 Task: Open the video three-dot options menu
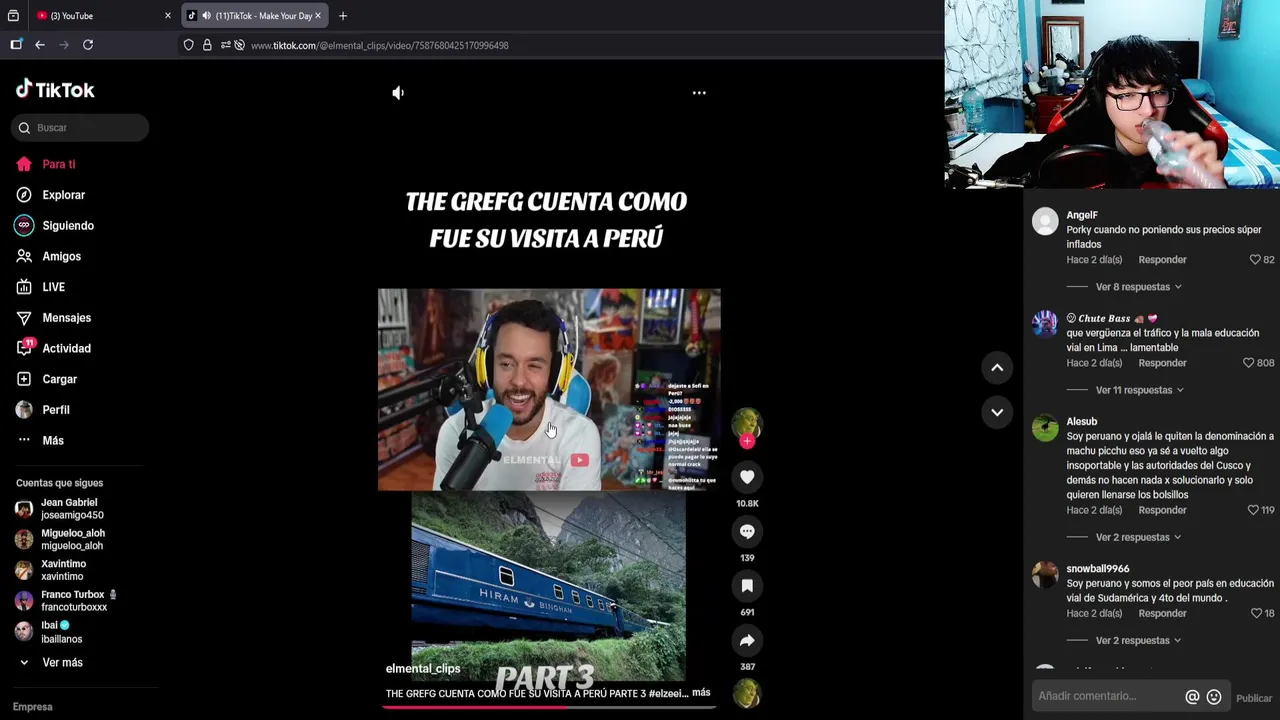point(699,93)
